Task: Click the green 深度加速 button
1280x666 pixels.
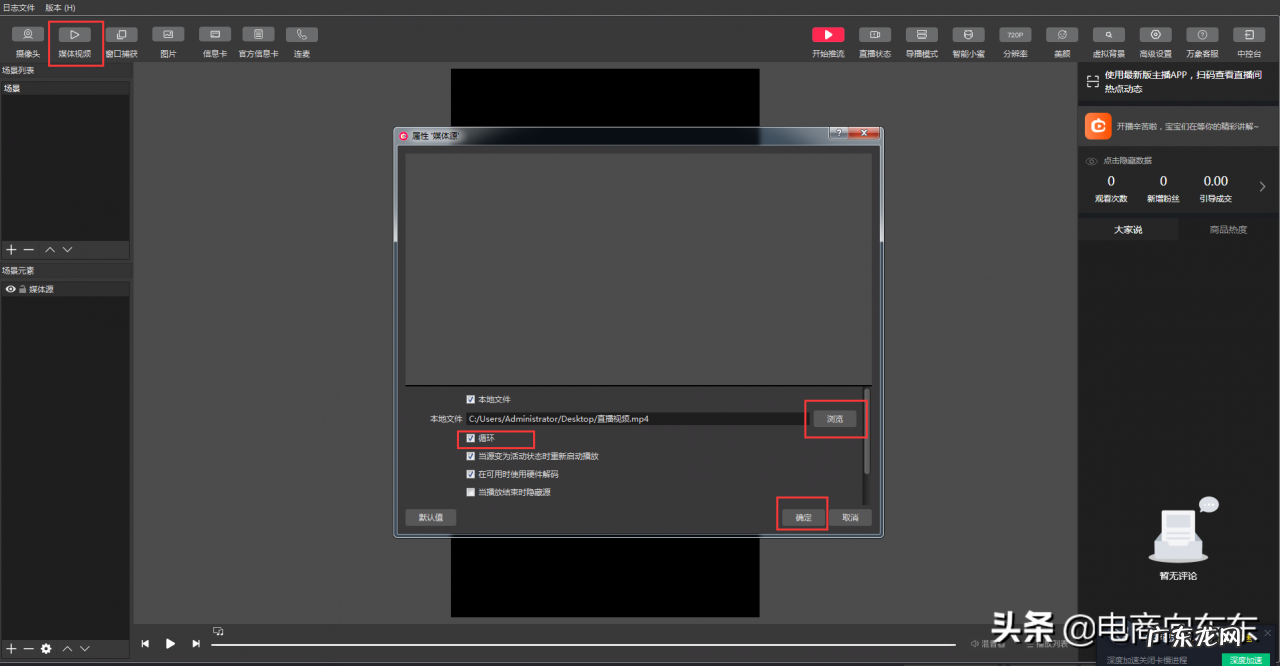Action: click(x=1245, y=660)
